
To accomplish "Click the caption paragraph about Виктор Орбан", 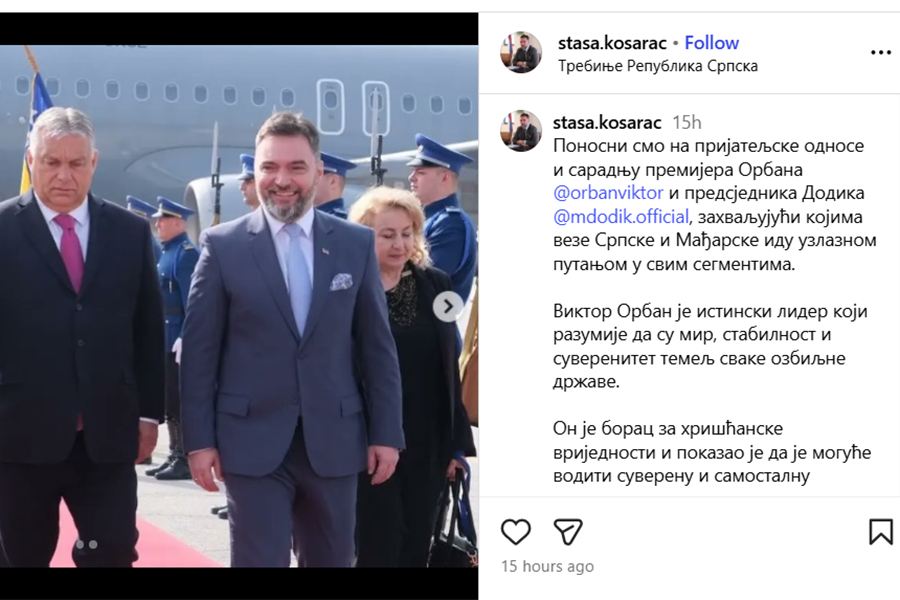I will [x=711, y=346].
